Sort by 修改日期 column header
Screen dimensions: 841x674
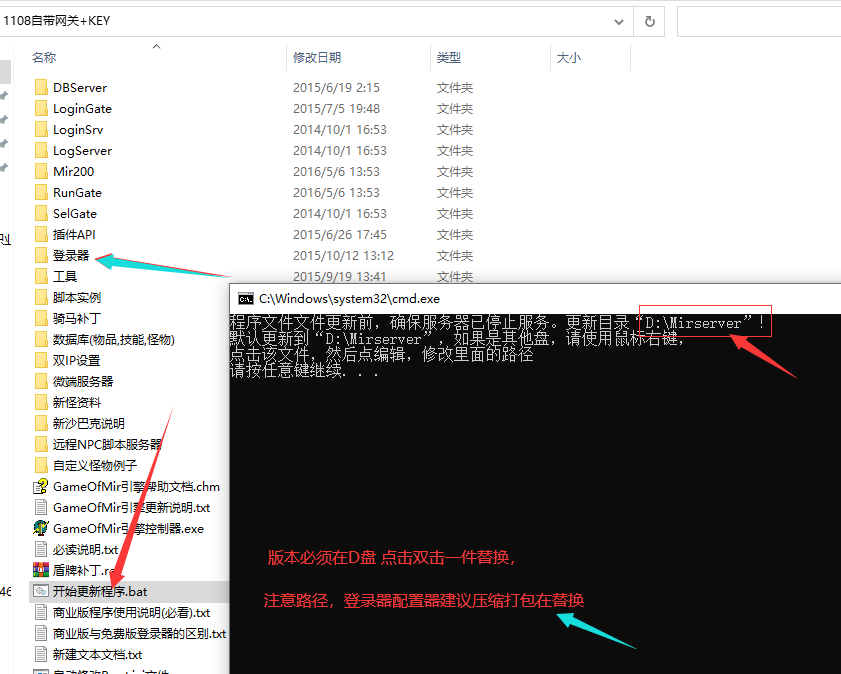click(x=317, y=58)
